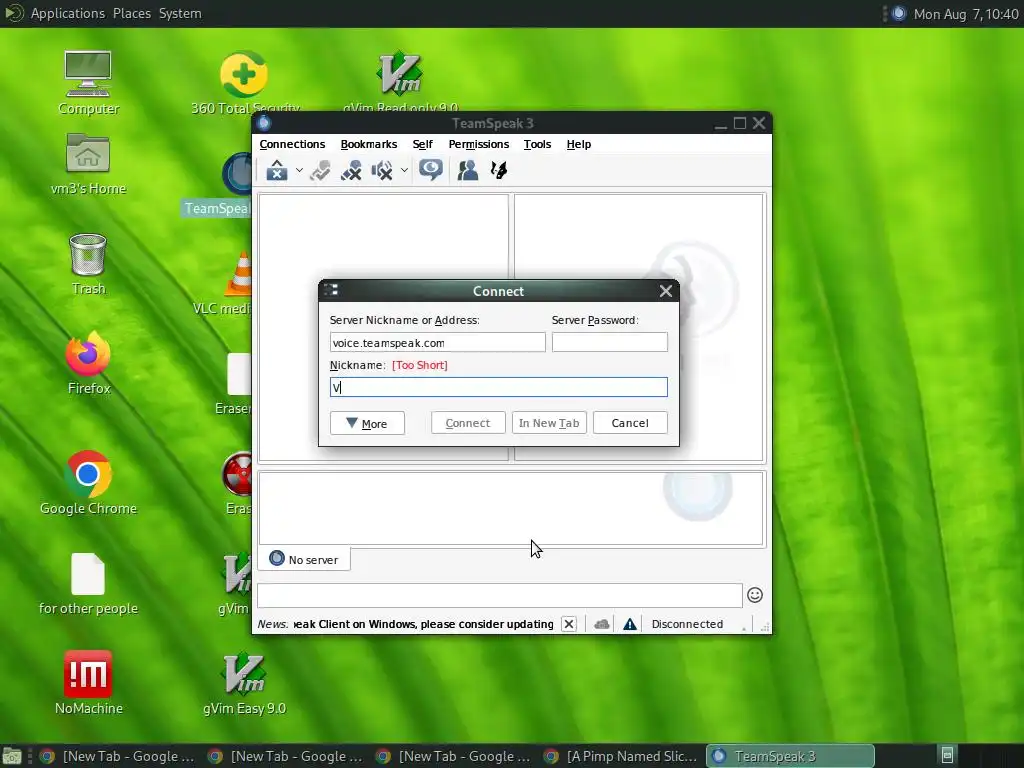
Task: Switch to 'A Pimp Named Slic...' taskbar window
Action: [x=622, y=756]
